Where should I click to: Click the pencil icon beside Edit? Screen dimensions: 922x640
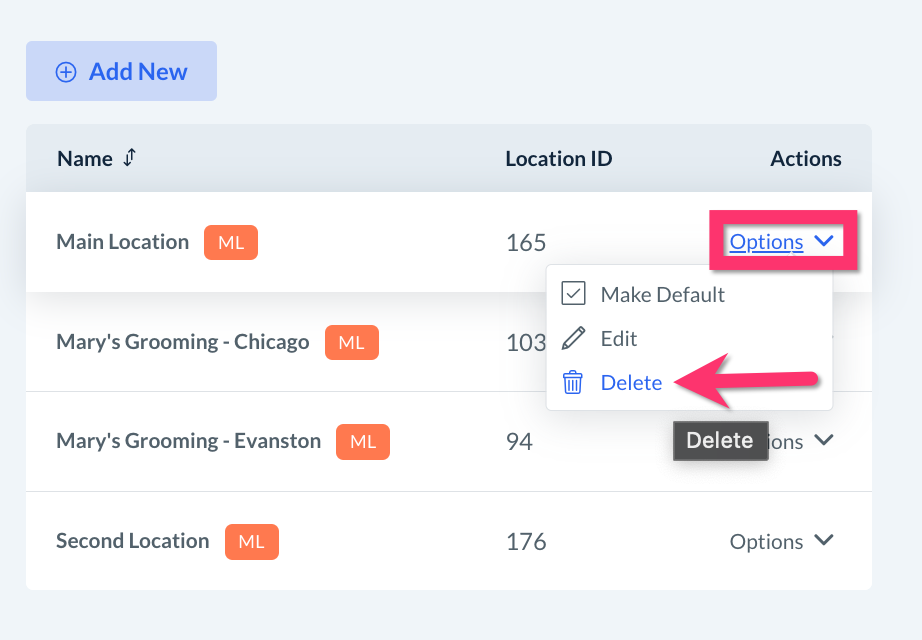pos(573,338)
